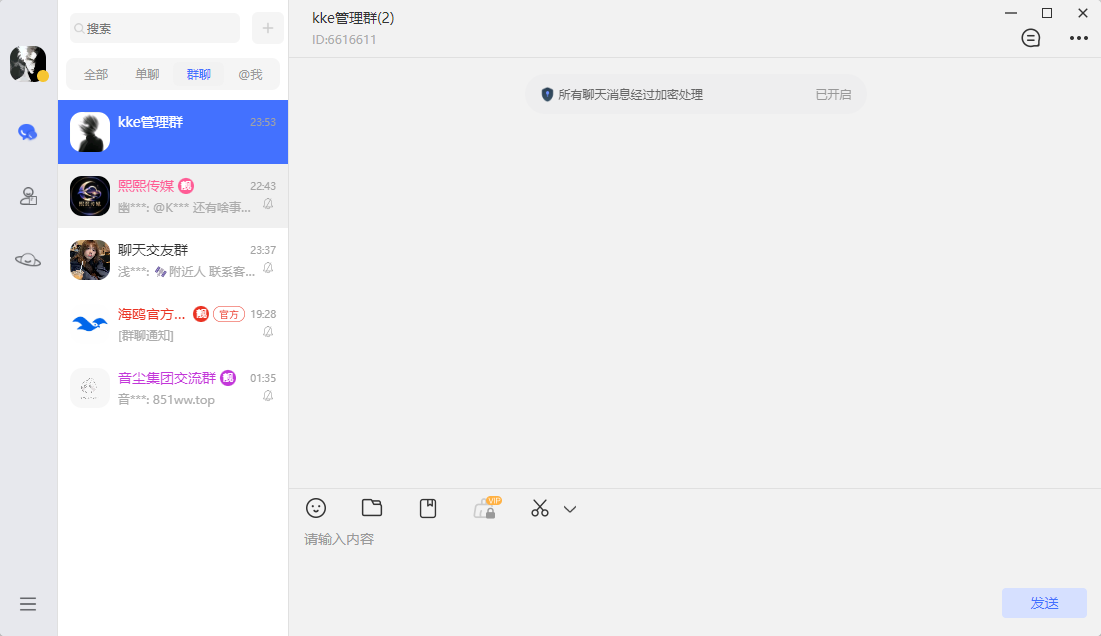This screenshot has width=1101, height=636.
Task: Click the red badge next to 海鸥官方
Action: [x=201, y=314]
